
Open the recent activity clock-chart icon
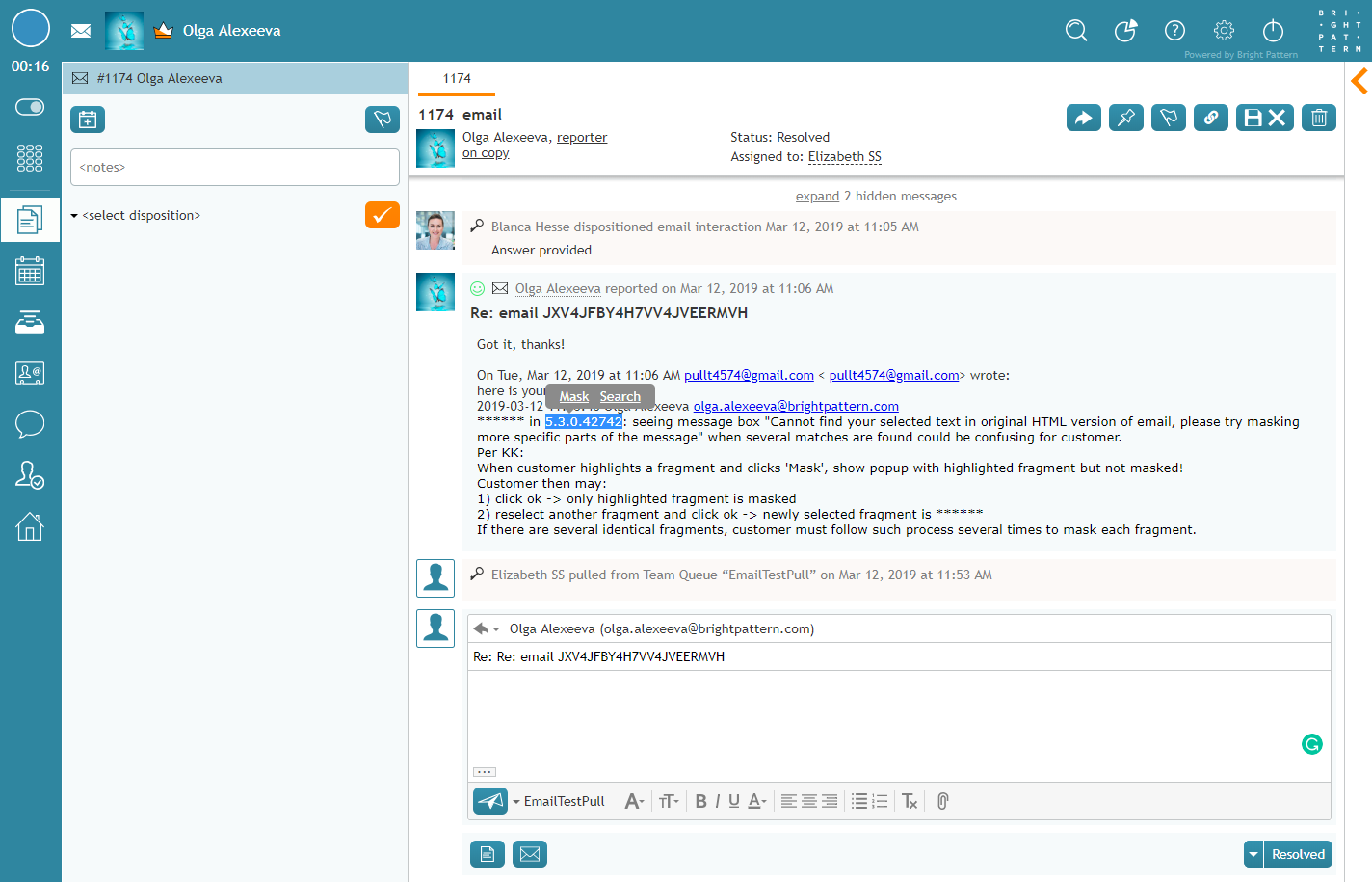[x=1125, y=31]
